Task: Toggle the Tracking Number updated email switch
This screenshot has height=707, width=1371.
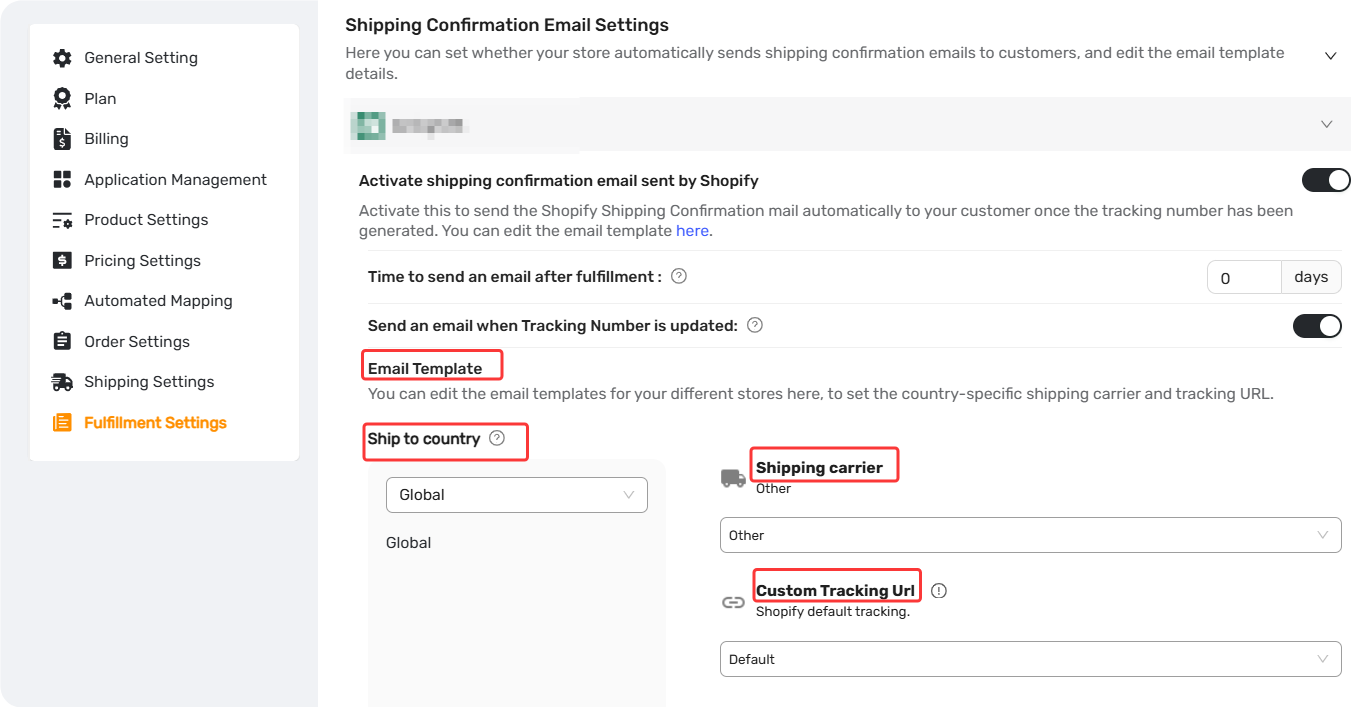Action: click(x=1317, y=326)
